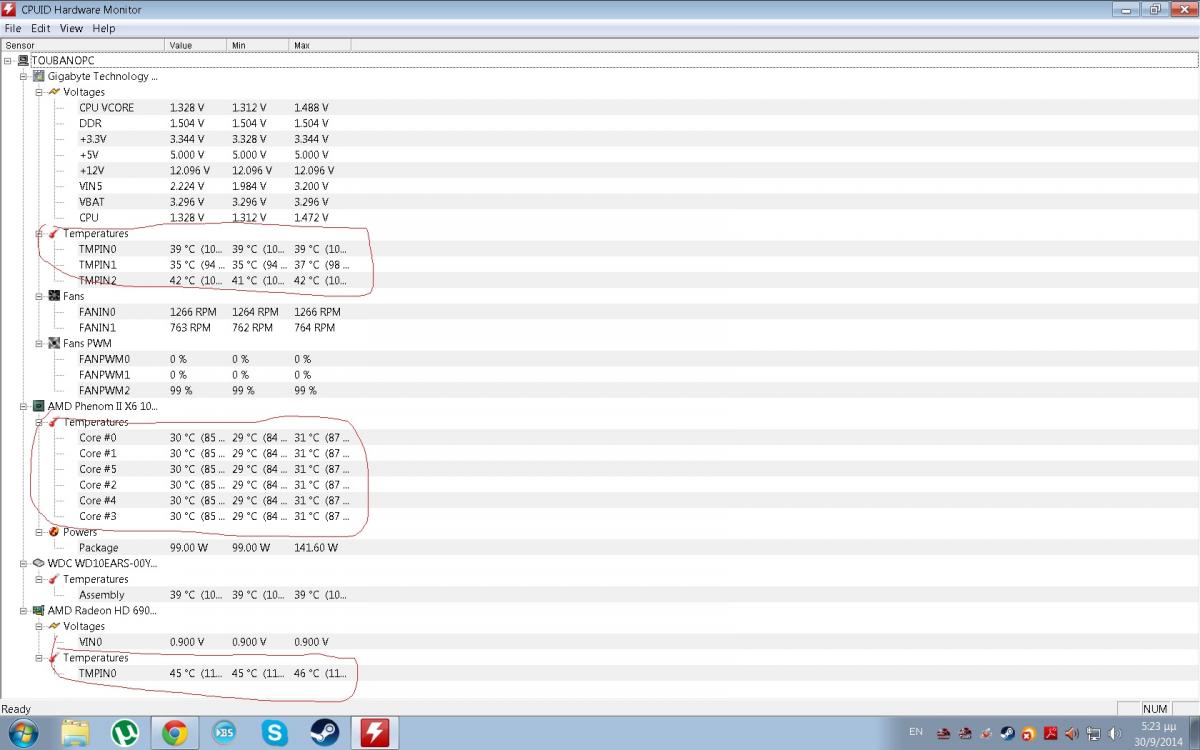Click the NUM status bar indicator
1200x750 pixels.
(1154, 709)
